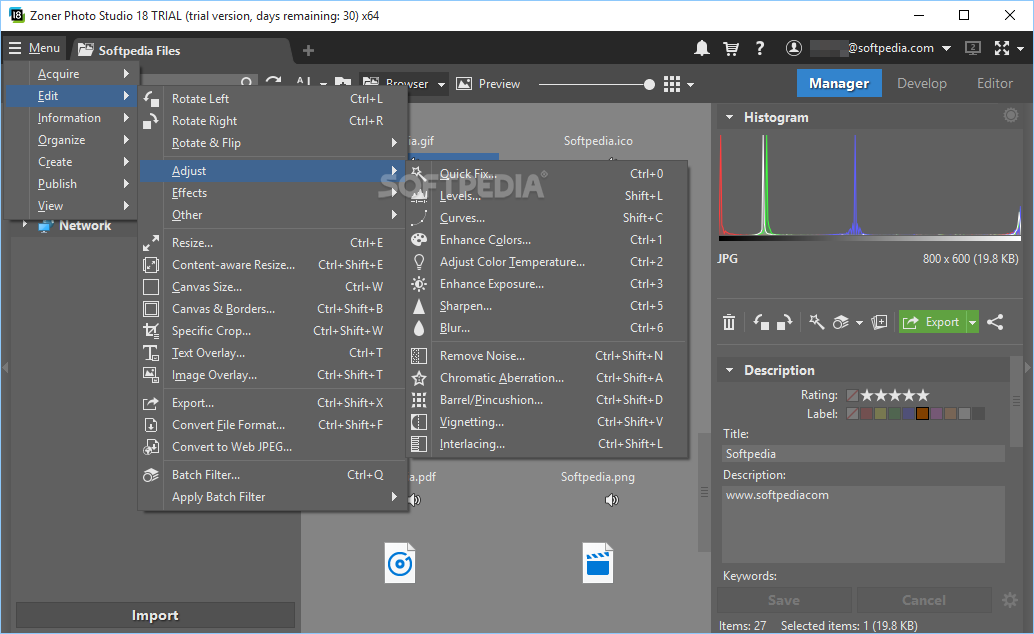
Task: Select Vignetting from the Adjust submenu
Action: [546, 422]
